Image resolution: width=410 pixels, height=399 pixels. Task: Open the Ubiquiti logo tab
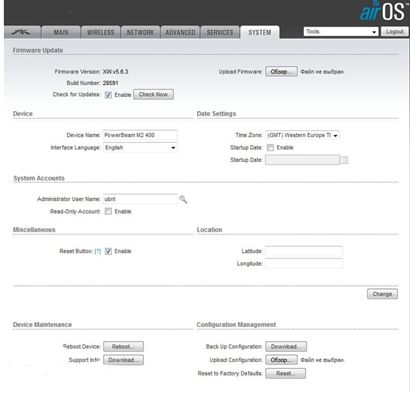[x=22, y=32]
